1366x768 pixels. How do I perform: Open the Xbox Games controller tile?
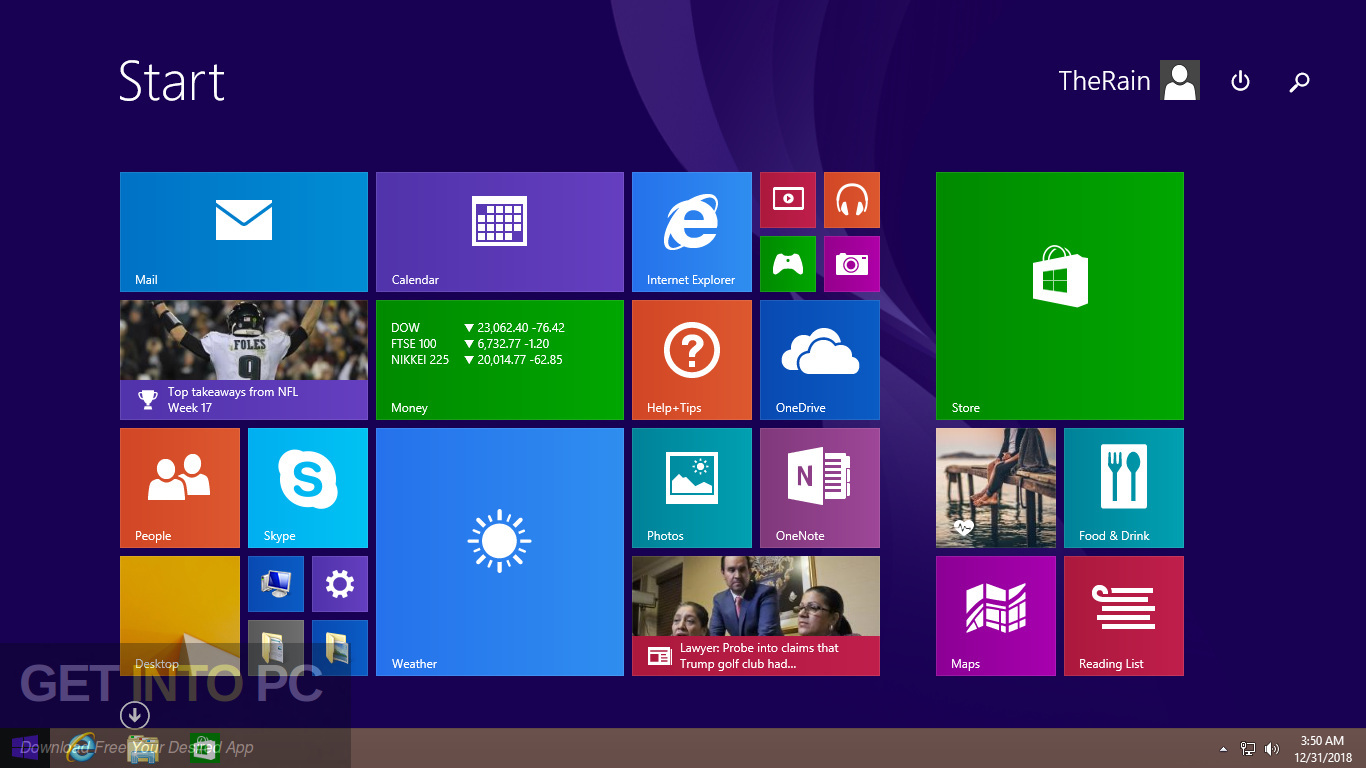click(x=788, y=264)
